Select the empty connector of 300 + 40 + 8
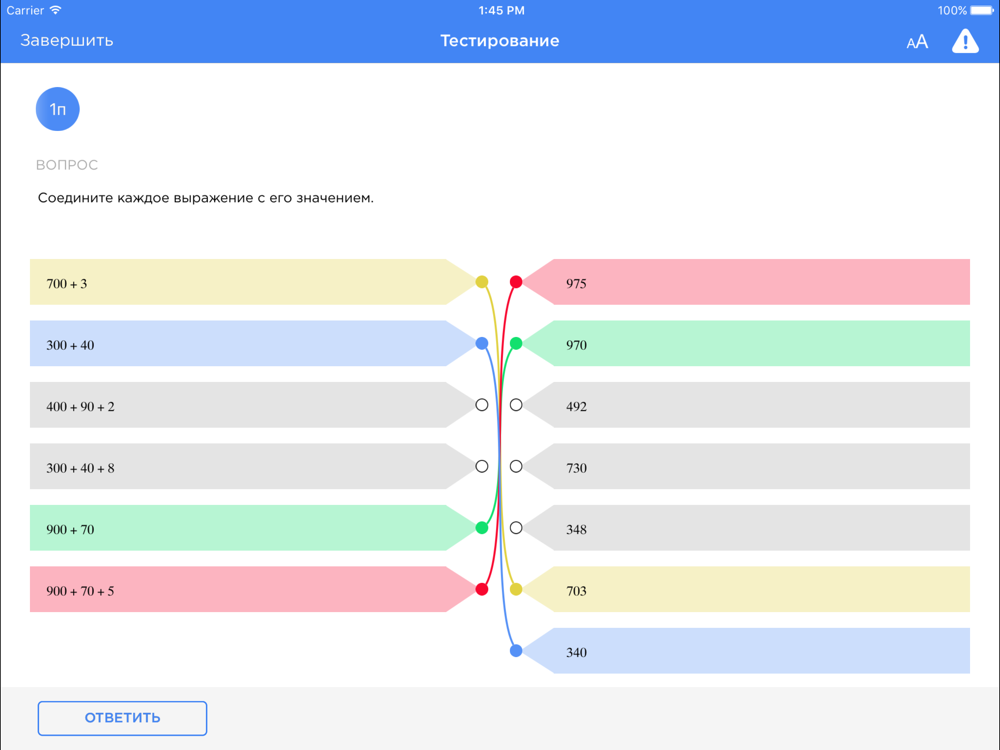The height and width of the screenshot is (750, 1000). (482, 466)
